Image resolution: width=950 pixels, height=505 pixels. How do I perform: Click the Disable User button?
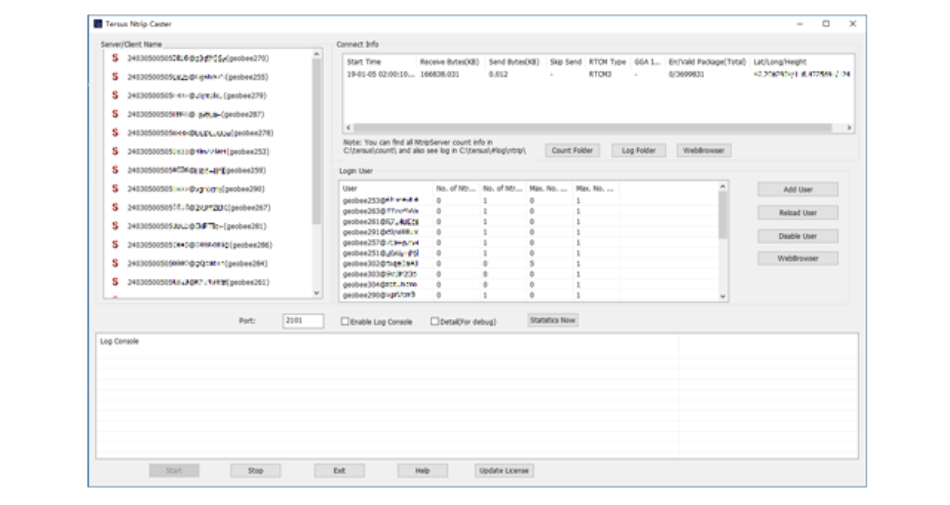(x=797, y=236)
